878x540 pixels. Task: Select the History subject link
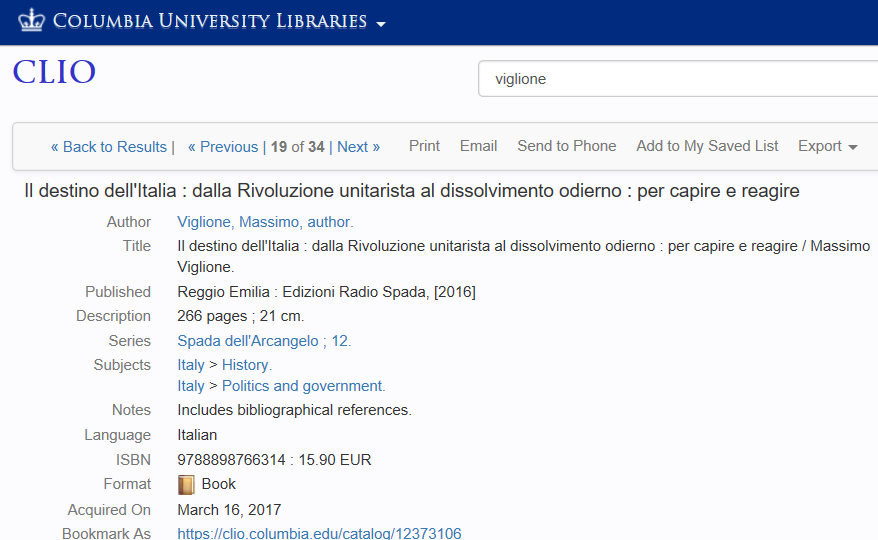tap(247, 365)
